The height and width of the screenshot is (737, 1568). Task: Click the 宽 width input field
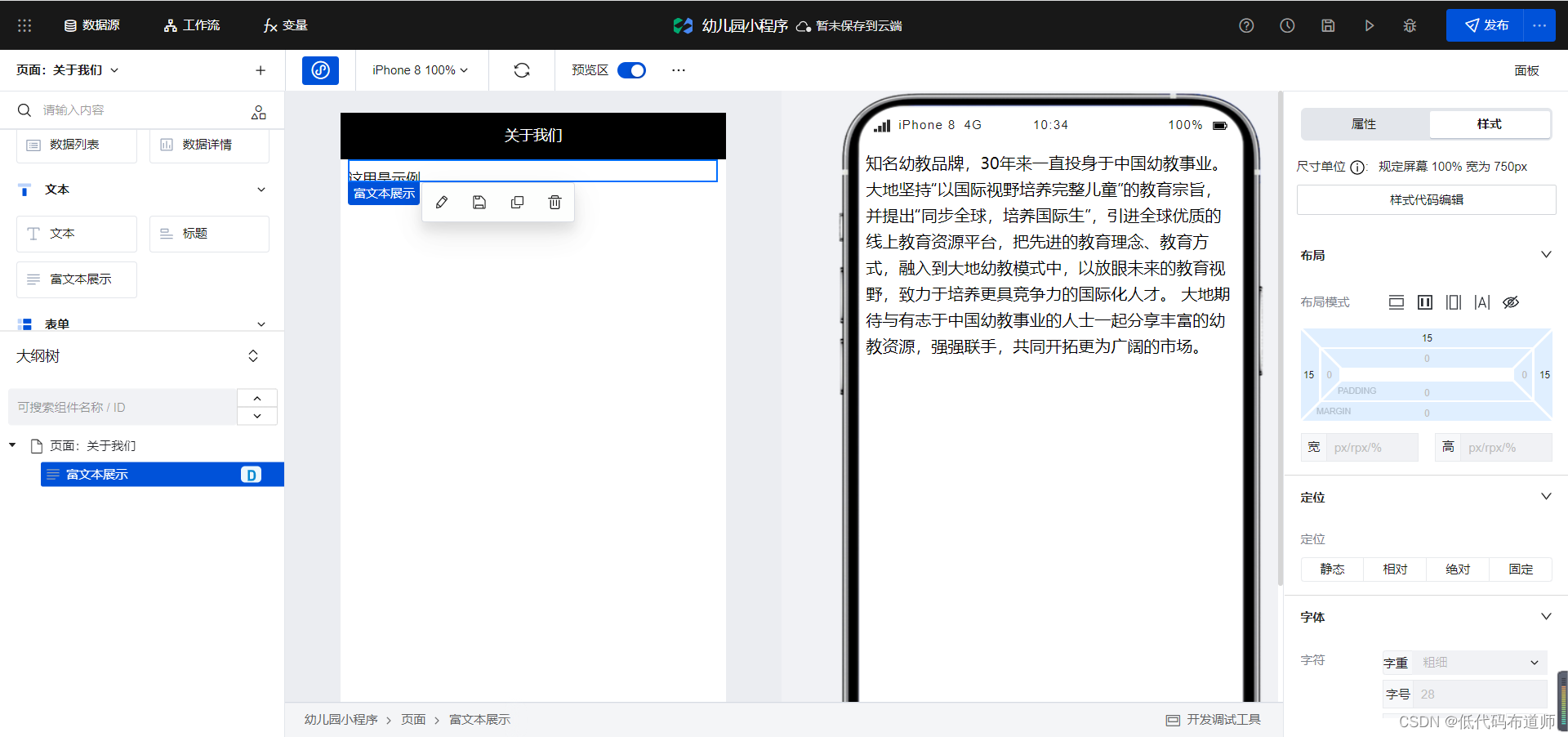pyautogui.click(x=1372, y=448)
